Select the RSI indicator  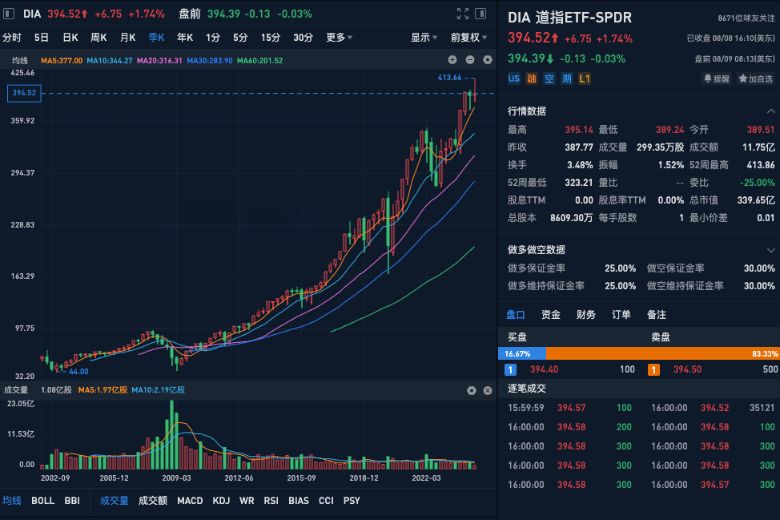pyautogui.click(x=271, y=501)
